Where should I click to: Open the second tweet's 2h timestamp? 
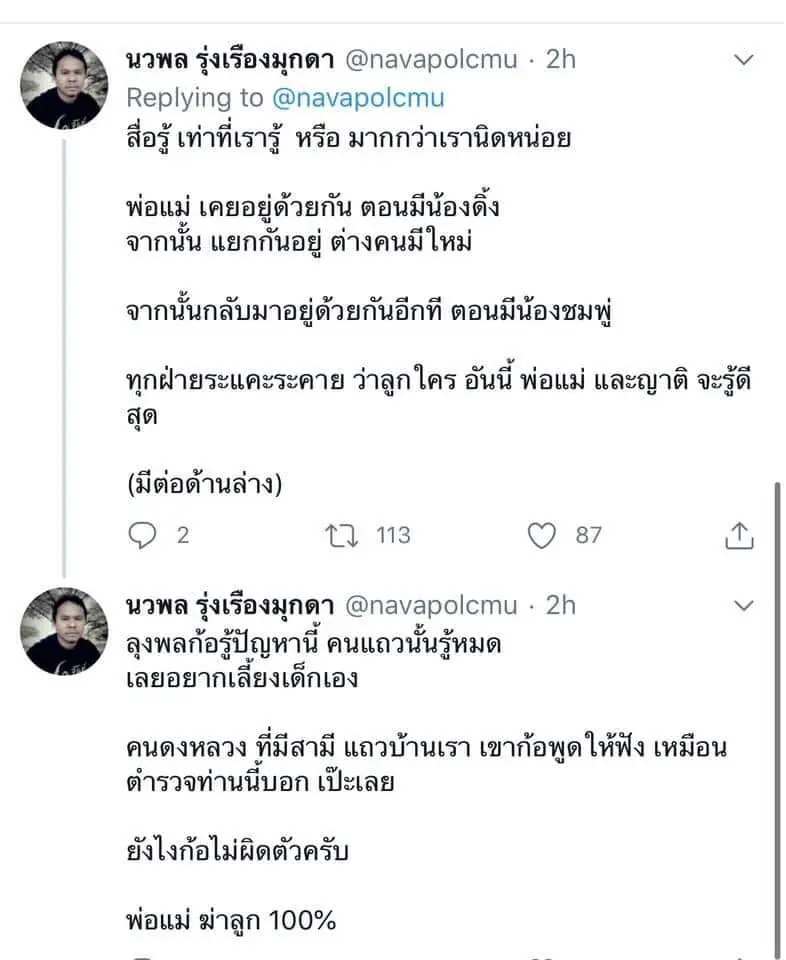pyautogui.click(x=560, y=606)
